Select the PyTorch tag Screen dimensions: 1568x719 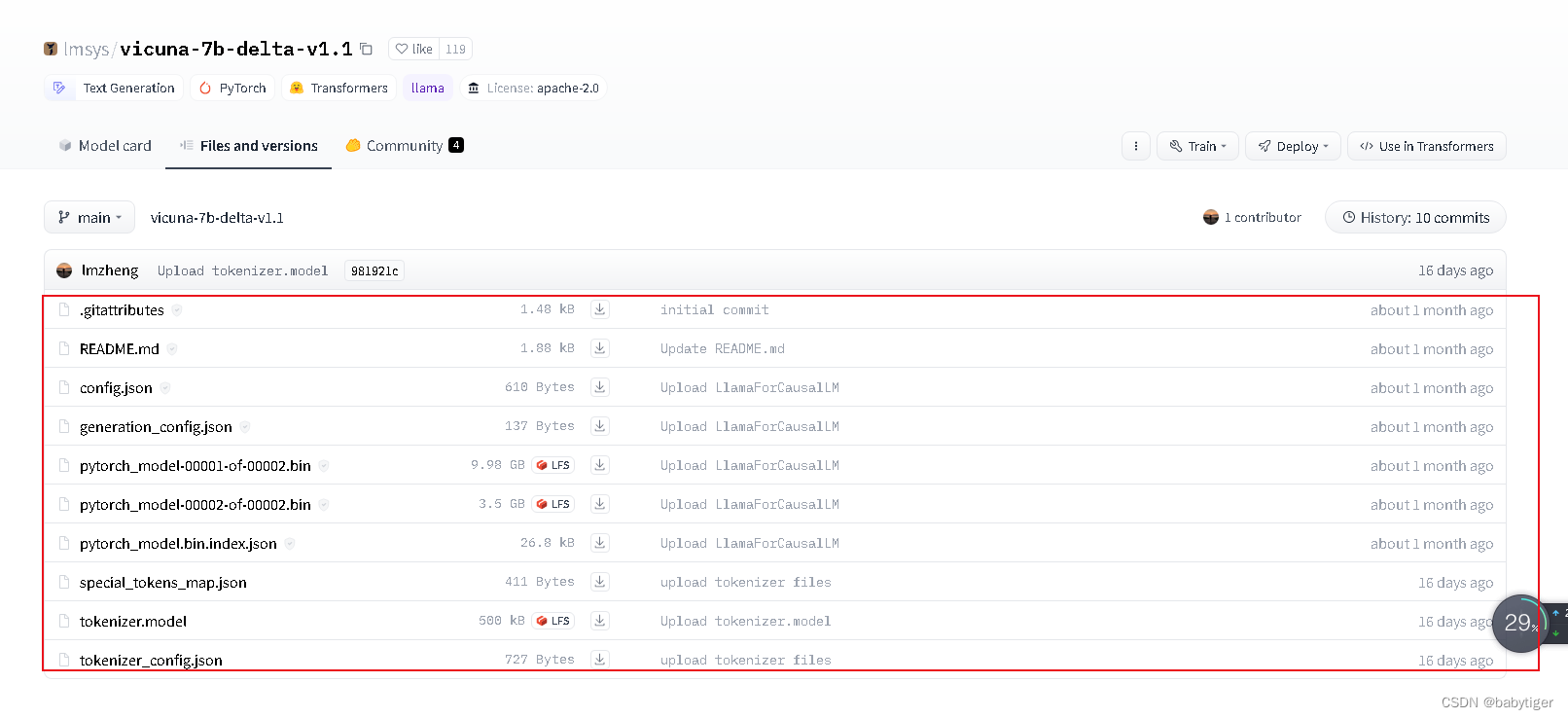232,88
